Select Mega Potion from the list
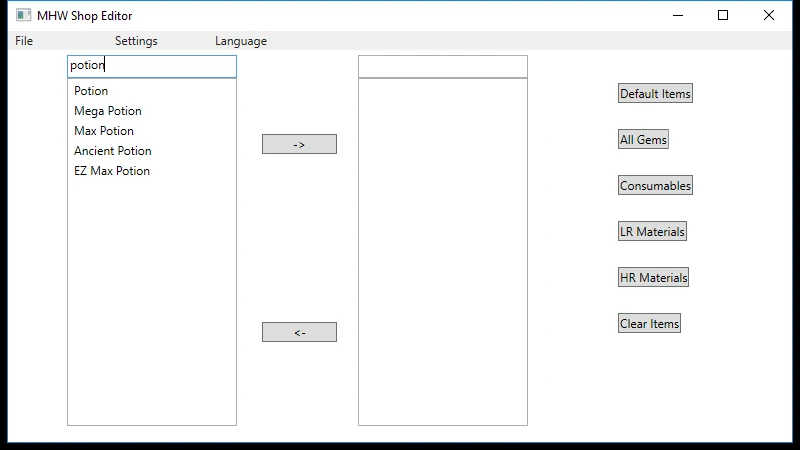The height and width of the screenshot is (450, 800). pos(108,111)
